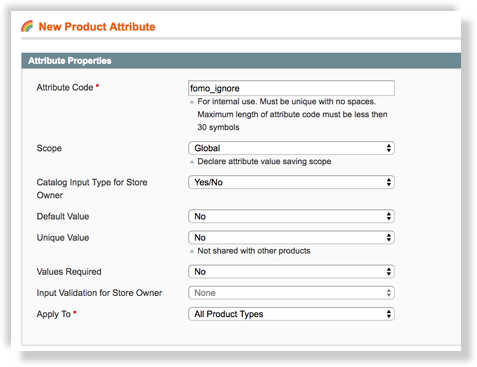The width and height of the screenshot is (477, 367).
Task: Click the Input Validation for Store Owner label
Action: pyautogui.click(x=99, y=293)
